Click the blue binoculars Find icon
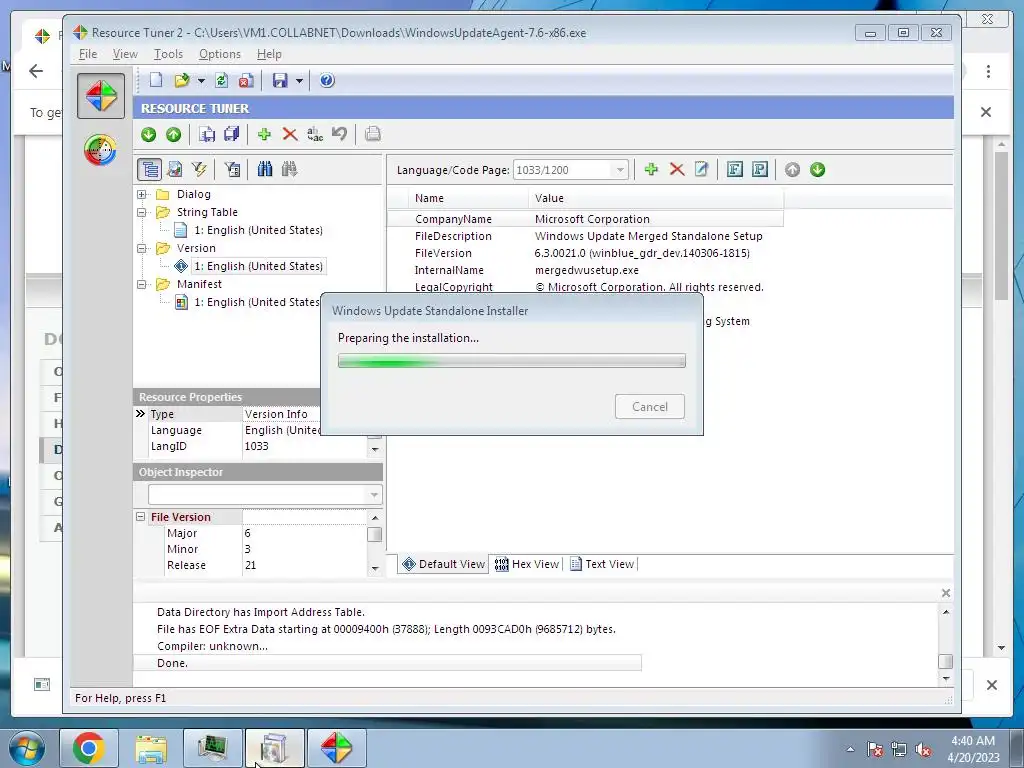The image size is (1024, 768). click(264, 170)
